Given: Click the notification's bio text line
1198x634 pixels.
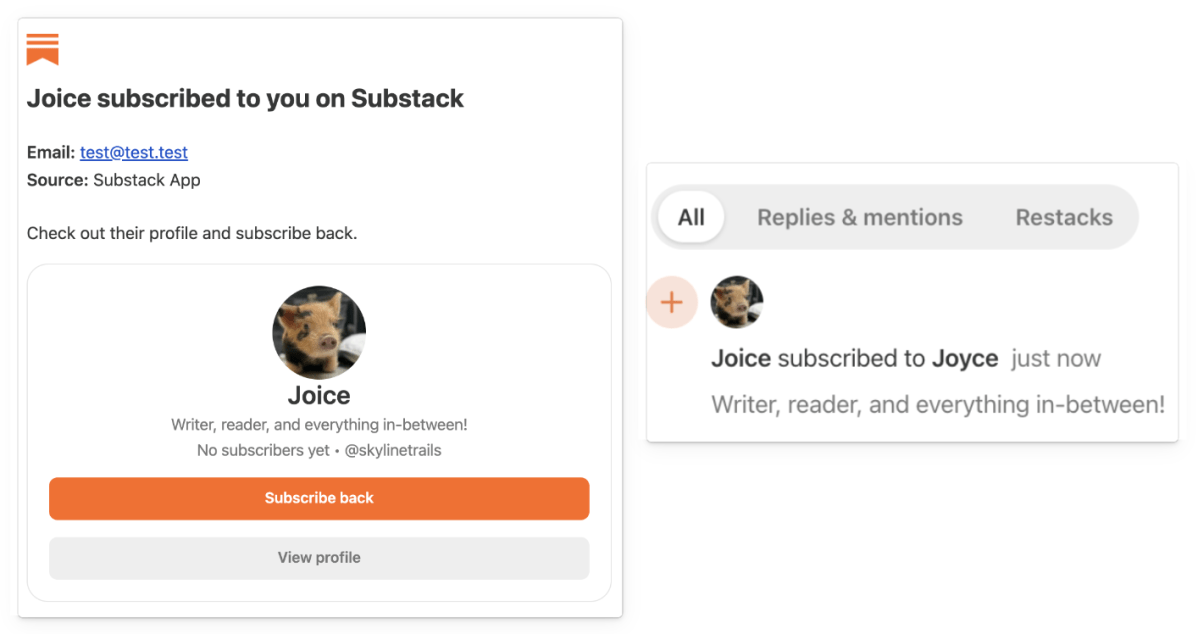Looking at the screenshot, I should click(937, 404).
